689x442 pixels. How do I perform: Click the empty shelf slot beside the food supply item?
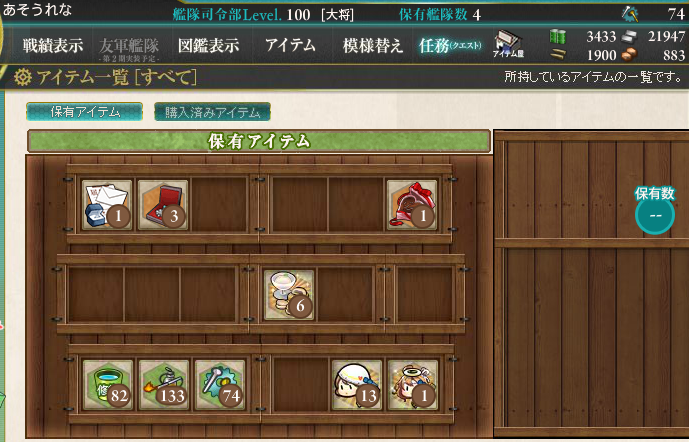coord(345,295)
